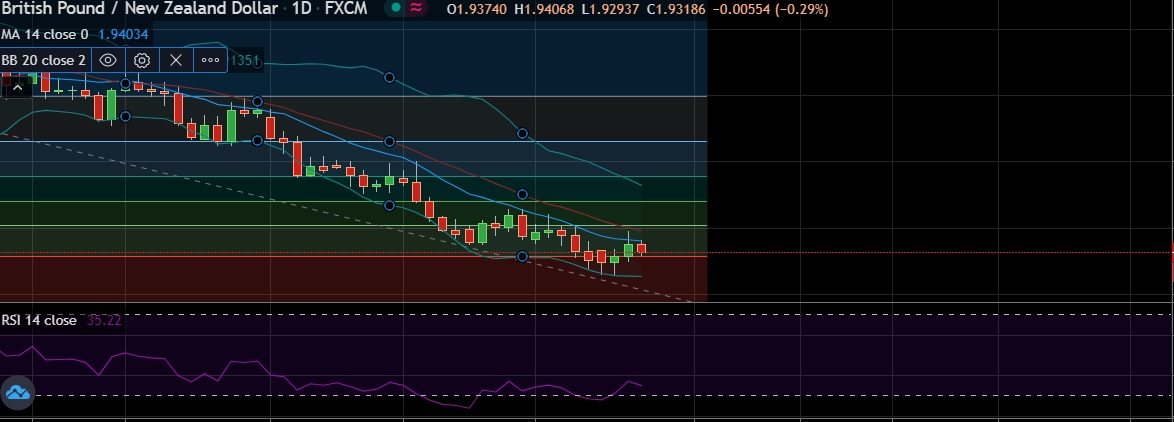This screenshot has height=422, width=1174.
Task: Open Bollinger Bands settings gear
Action: point(142,60)
